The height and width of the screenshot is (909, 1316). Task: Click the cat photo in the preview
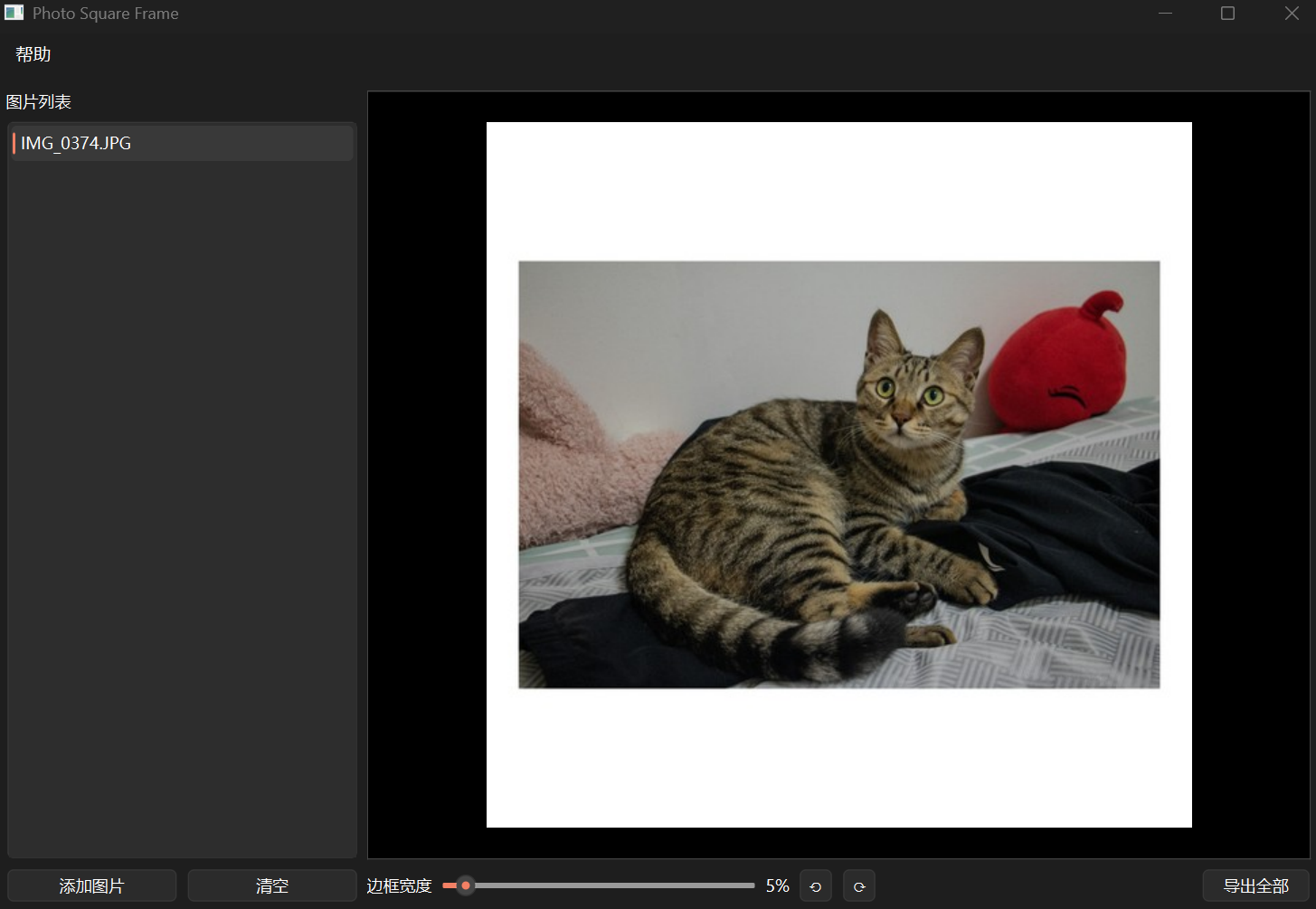(838, 475)
